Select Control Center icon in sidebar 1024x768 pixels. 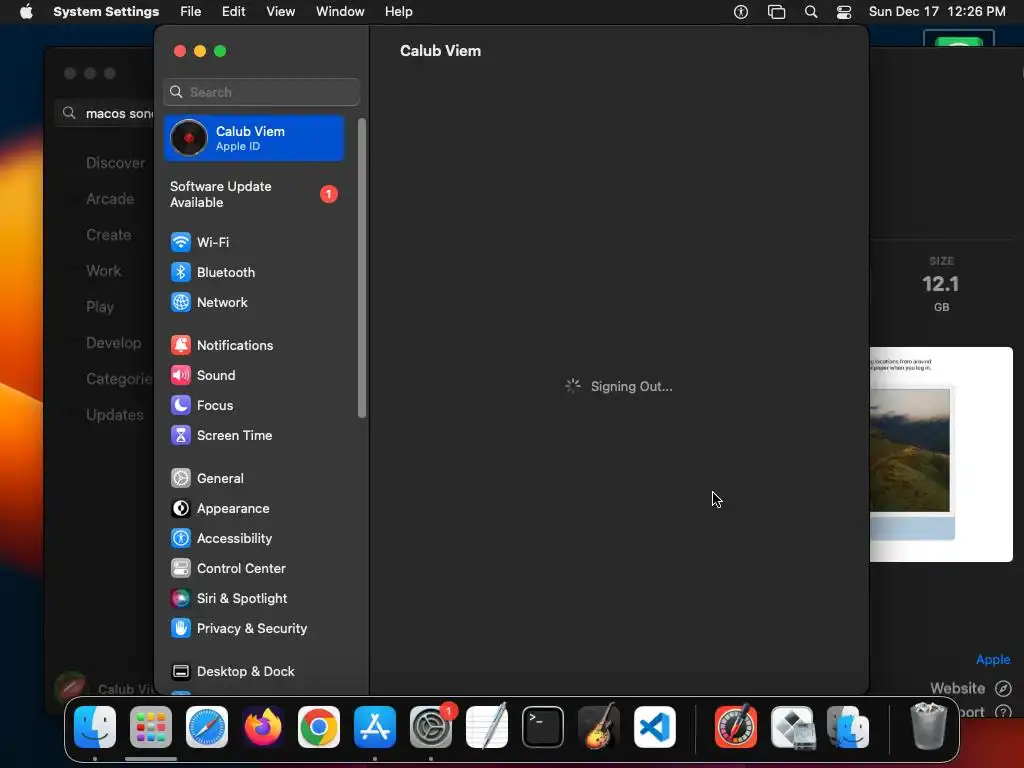click(180, 568)
